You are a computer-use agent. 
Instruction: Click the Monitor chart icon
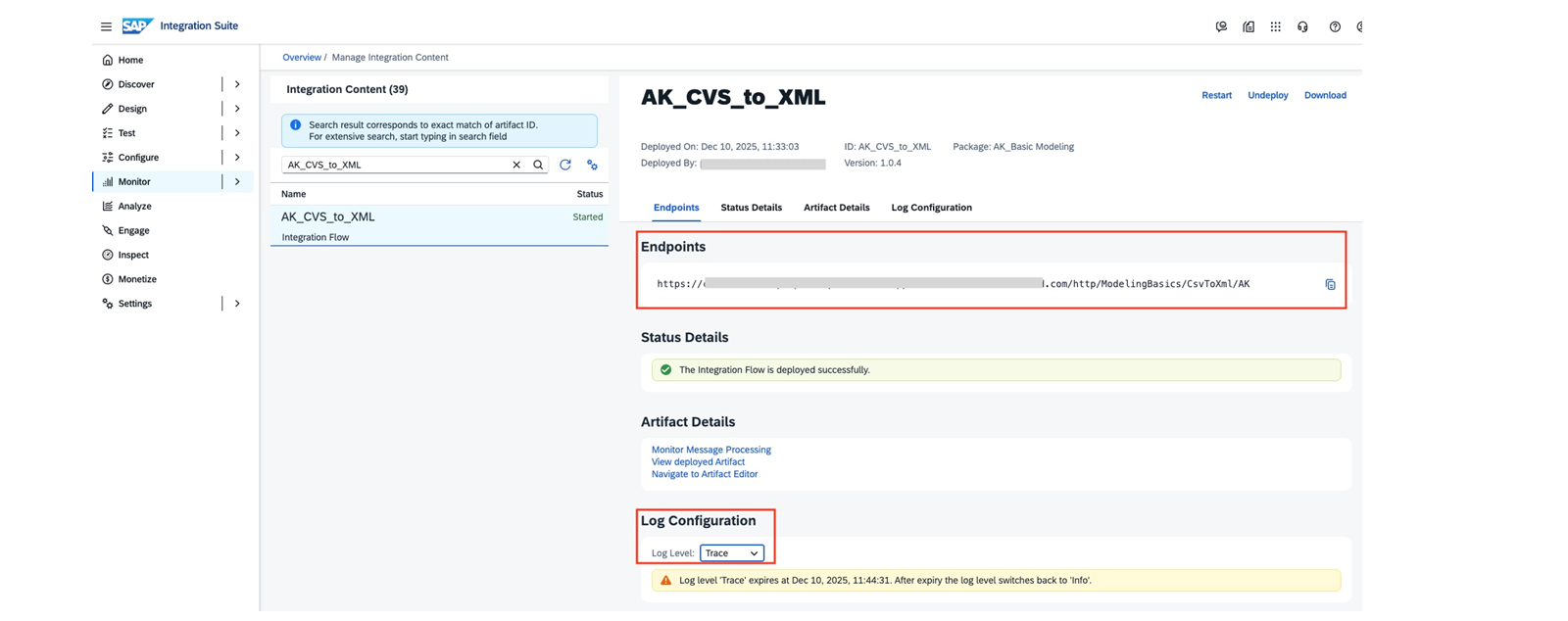point(108,182)
